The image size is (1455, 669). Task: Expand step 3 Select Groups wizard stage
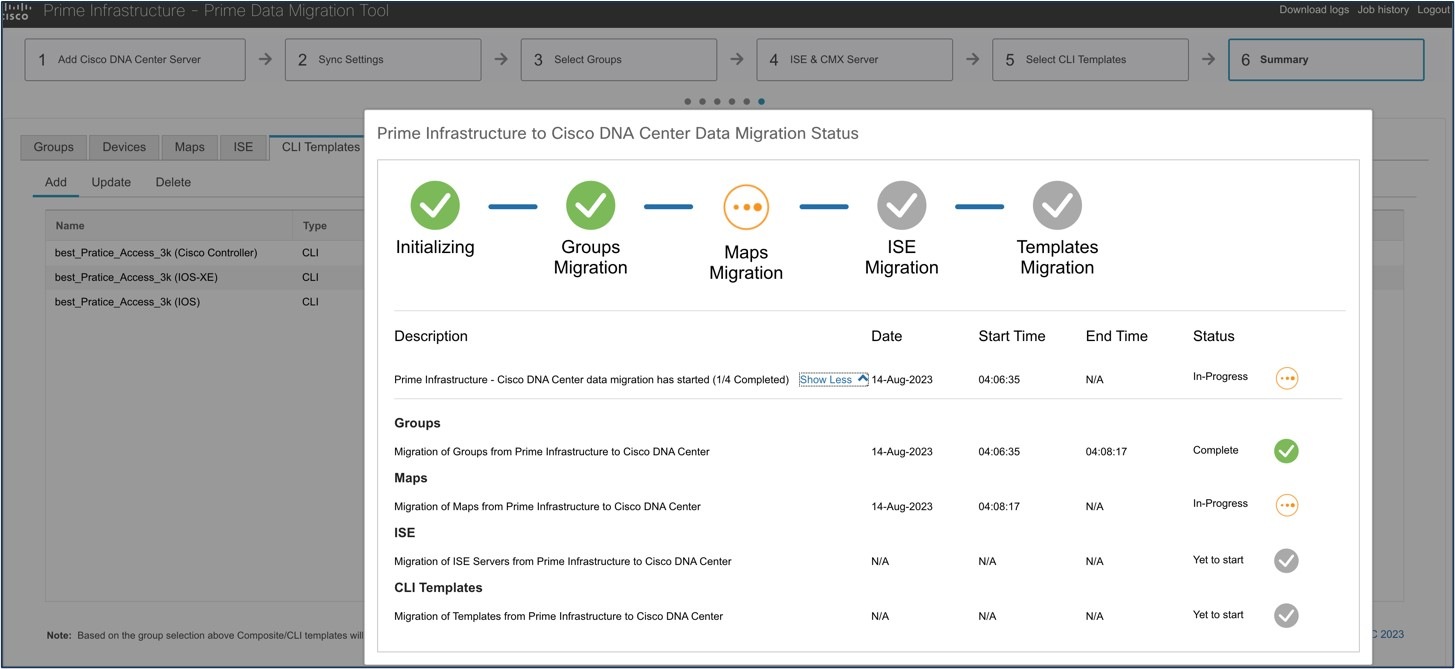click(x=618, y=59)
